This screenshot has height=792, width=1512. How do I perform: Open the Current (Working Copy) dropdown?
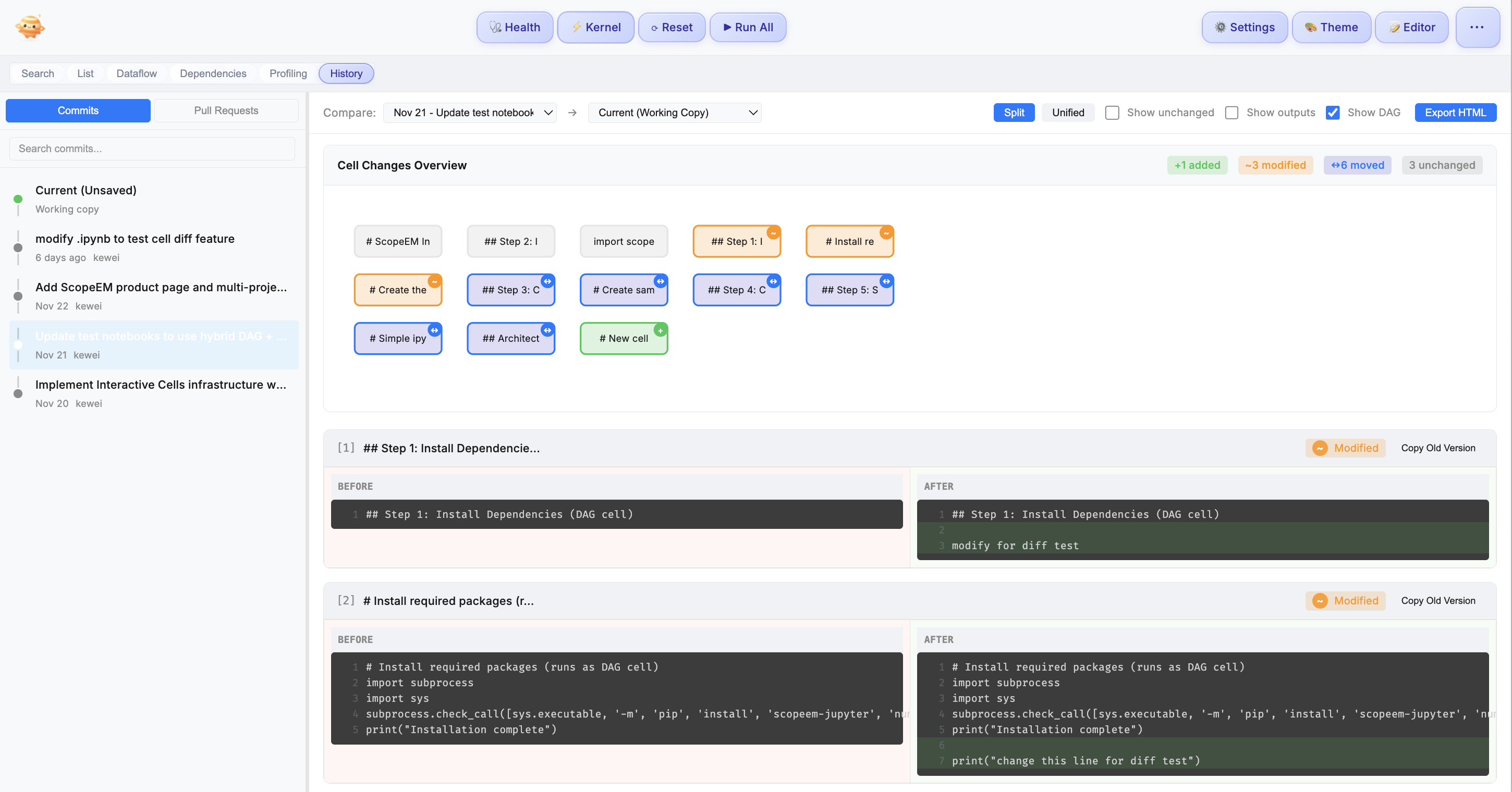[x=674, y=112]
